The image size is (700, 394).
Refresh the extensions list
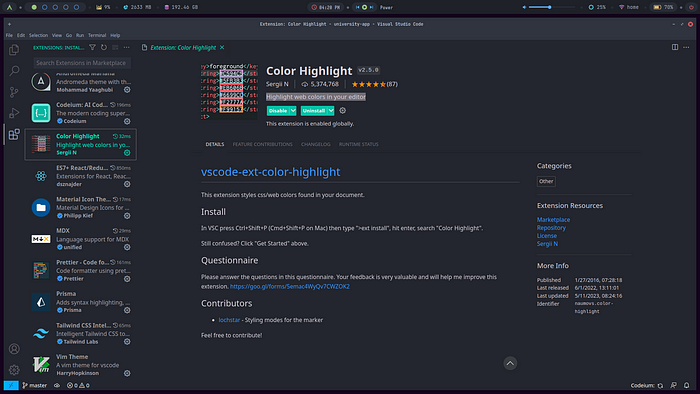click(104, 47)
